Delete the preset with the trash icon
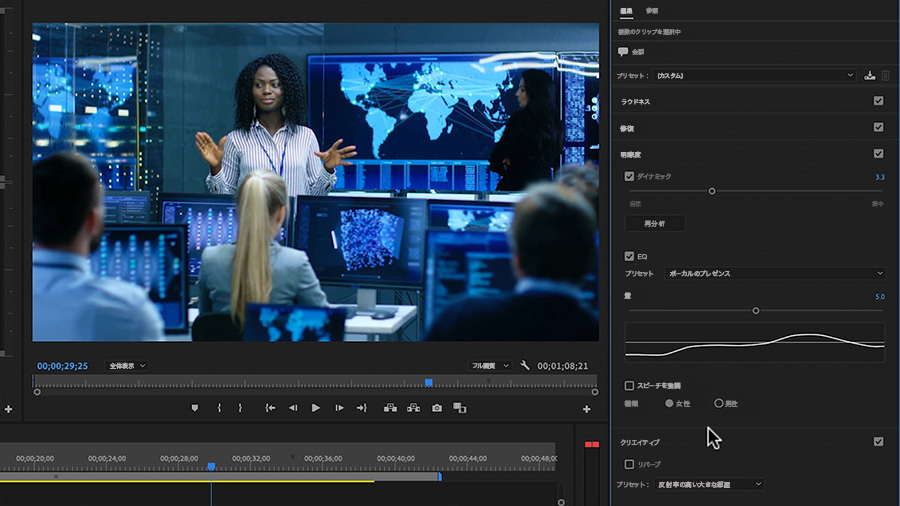900x506 pixels. click(886, 75)
